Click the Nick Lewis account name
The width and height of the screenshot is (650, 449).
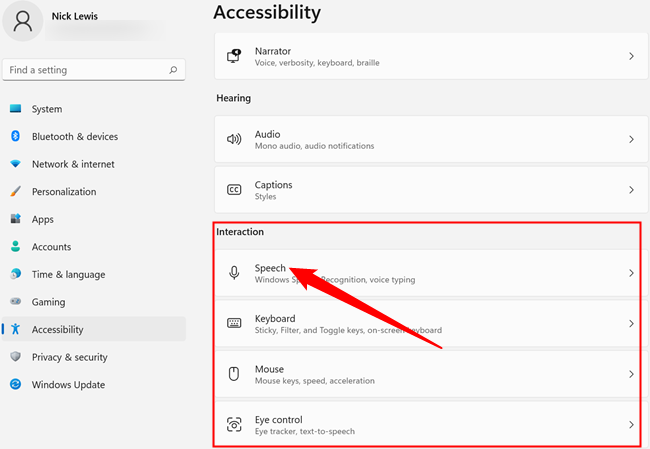75,16
